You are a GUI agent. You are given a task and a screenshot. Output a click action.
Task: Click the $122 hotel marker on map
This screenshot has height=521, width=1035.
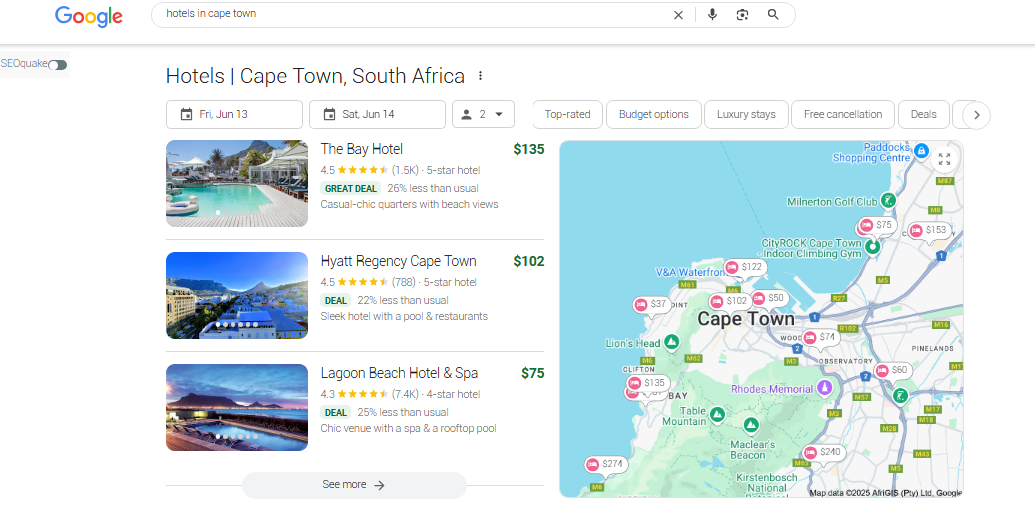(x=744, y=267)
